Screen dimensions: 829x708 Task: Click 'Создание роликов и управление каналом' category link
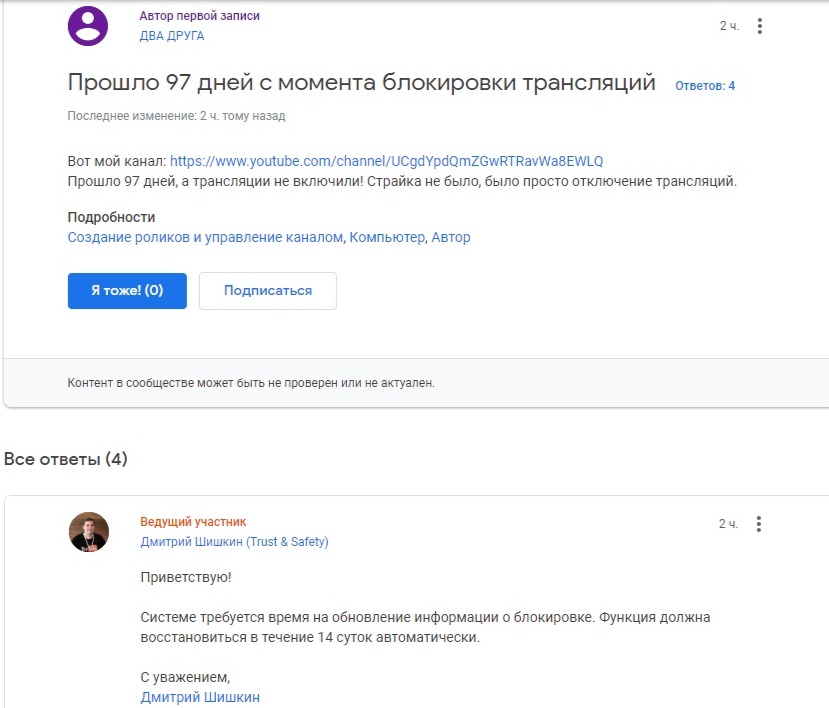pos(206,238)
